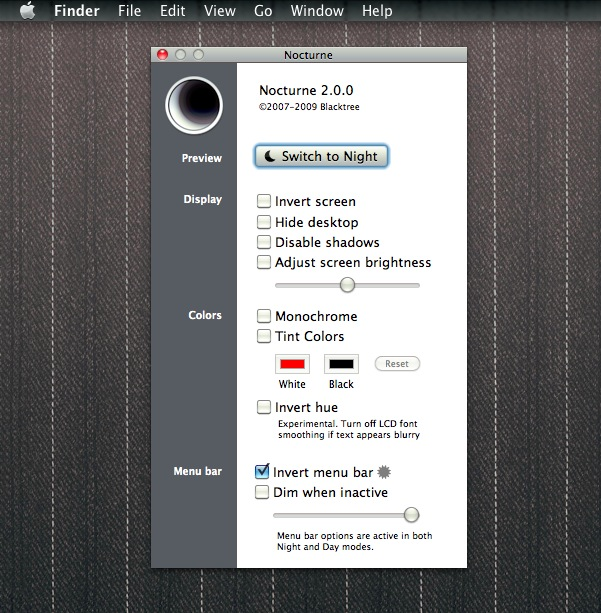Open the red White tint color well
Screen dimensions: 601x613
click(292, 364)
